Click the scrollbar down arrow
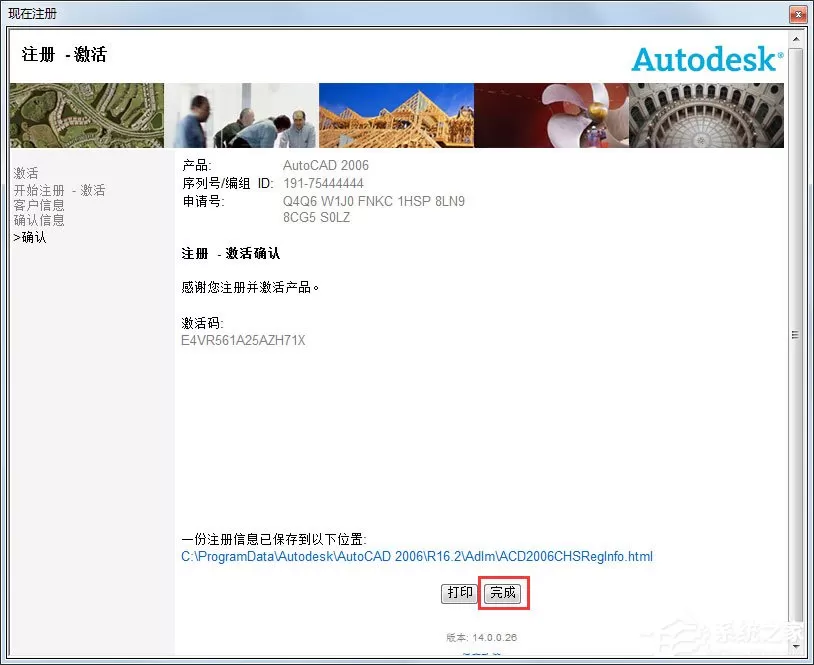The width and height of the screenshot is (814, 665). (796, 647)
